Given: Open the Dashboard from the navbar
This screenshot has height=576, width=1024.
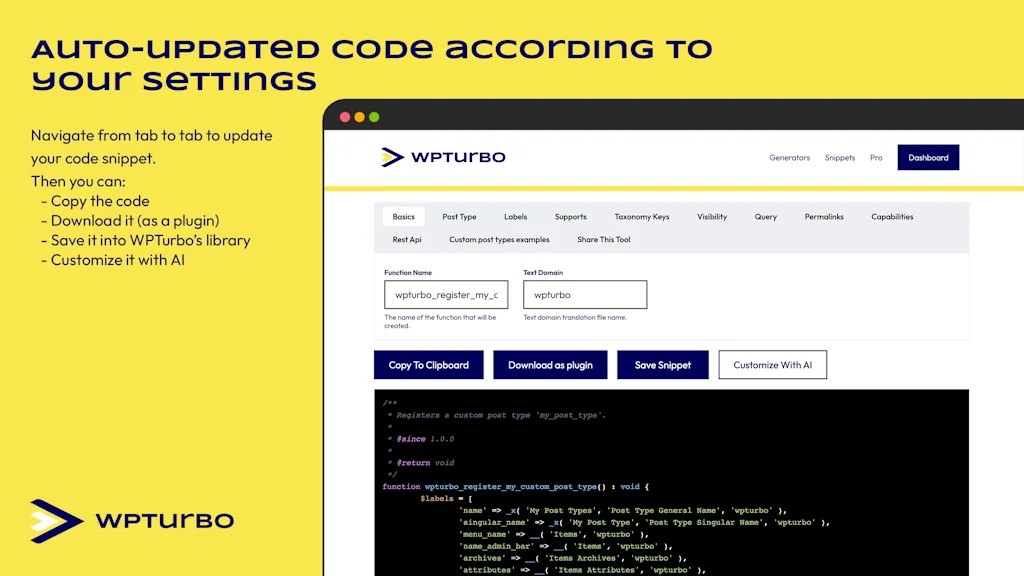Looking at the screenshot, I should click(x=928, y=157).
